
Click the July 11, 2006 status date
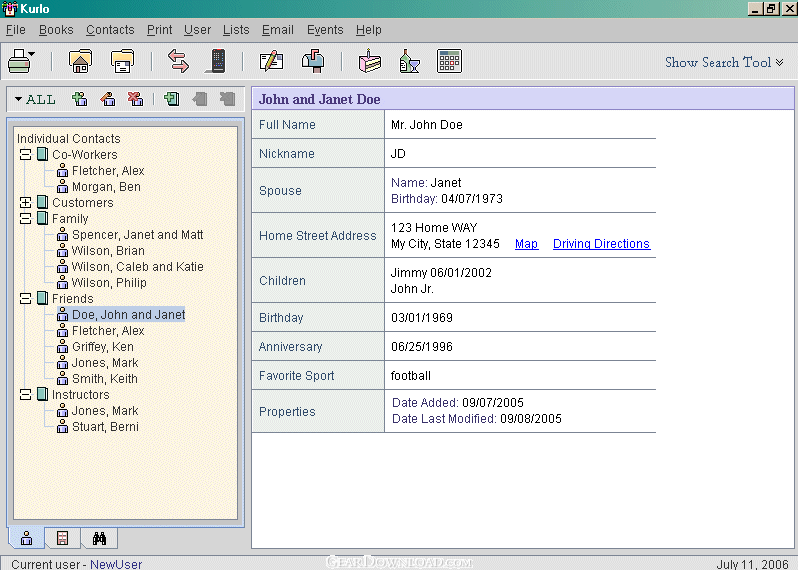click(752, 564)
